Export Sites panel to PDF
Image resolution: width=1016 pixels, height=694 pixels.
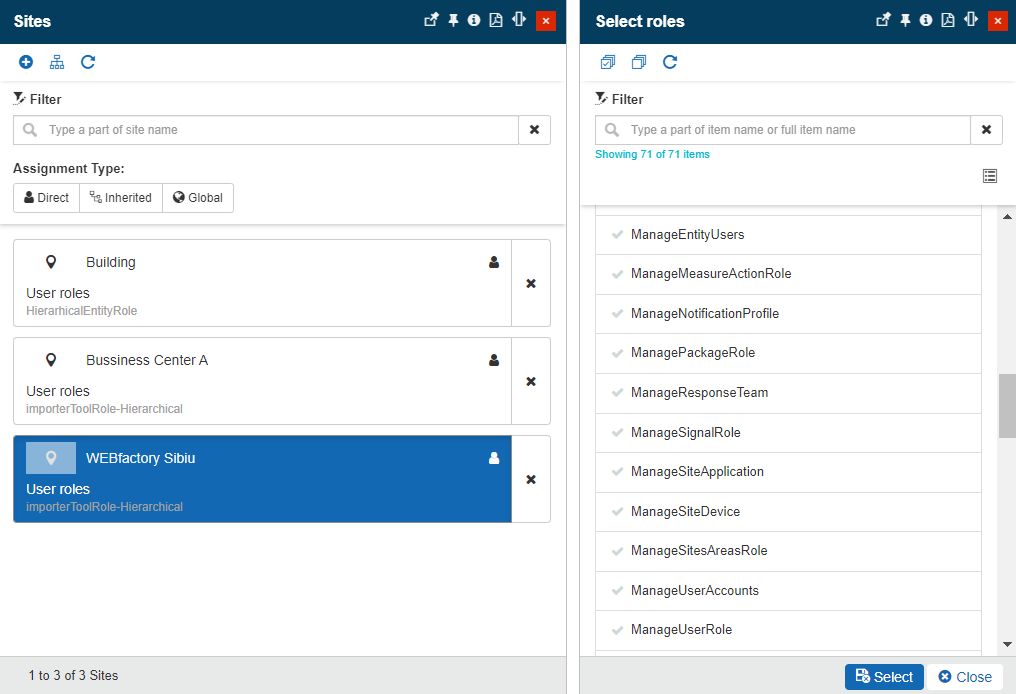[496, 20]
